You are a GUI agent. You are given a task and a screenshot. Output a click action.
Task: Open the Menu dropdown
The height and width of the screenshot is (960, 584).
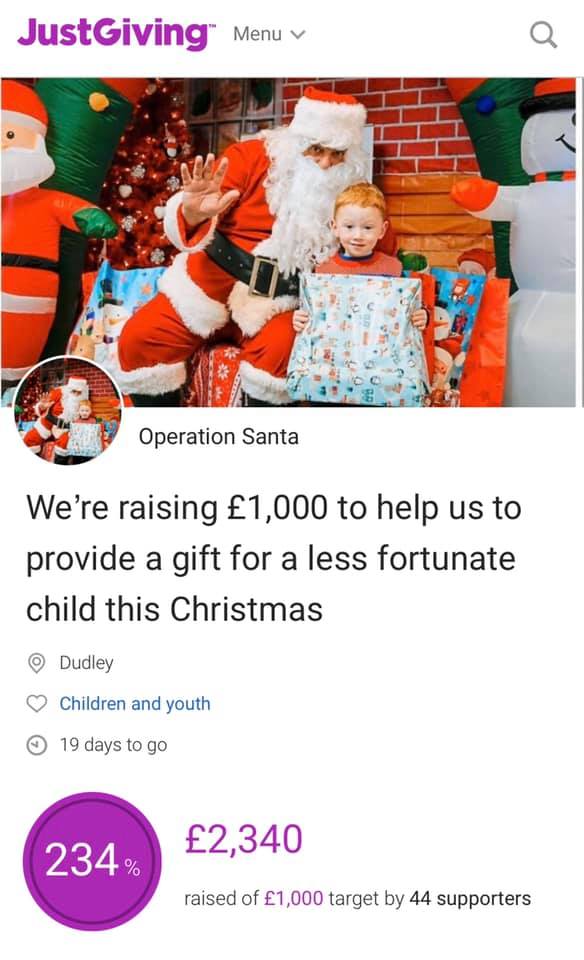tap(269, 34)
